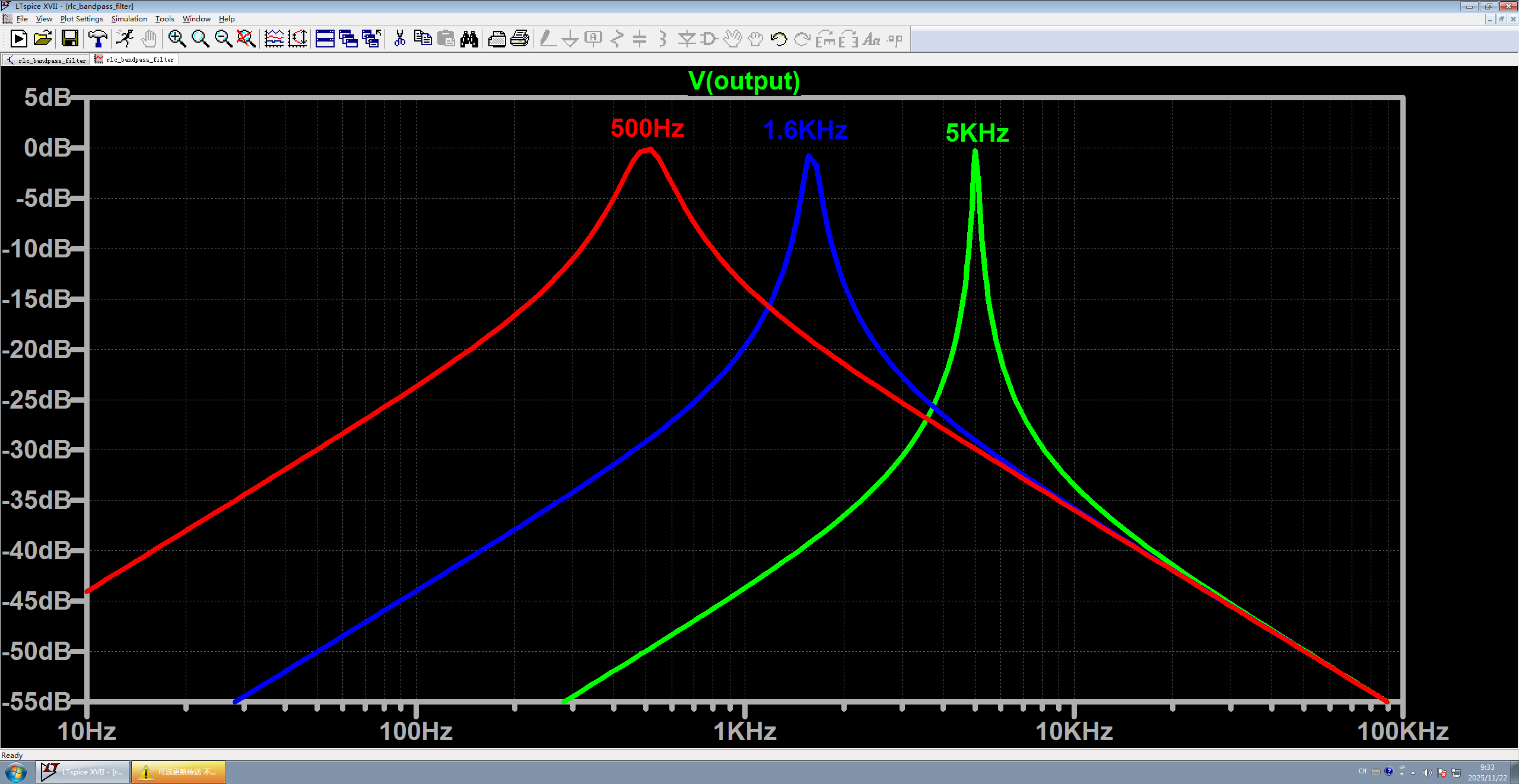This screenshot has height=784, width=1519.
Task: Open the Tools menu
Action: (x=164, y=19)
